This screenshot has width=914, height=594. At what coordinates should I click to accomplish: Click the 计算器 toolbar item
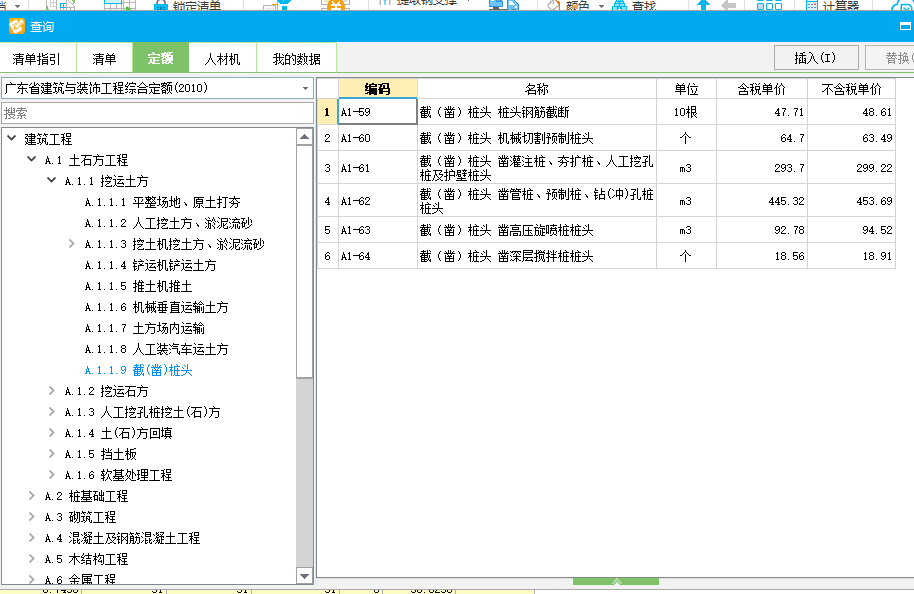point(832,5)
